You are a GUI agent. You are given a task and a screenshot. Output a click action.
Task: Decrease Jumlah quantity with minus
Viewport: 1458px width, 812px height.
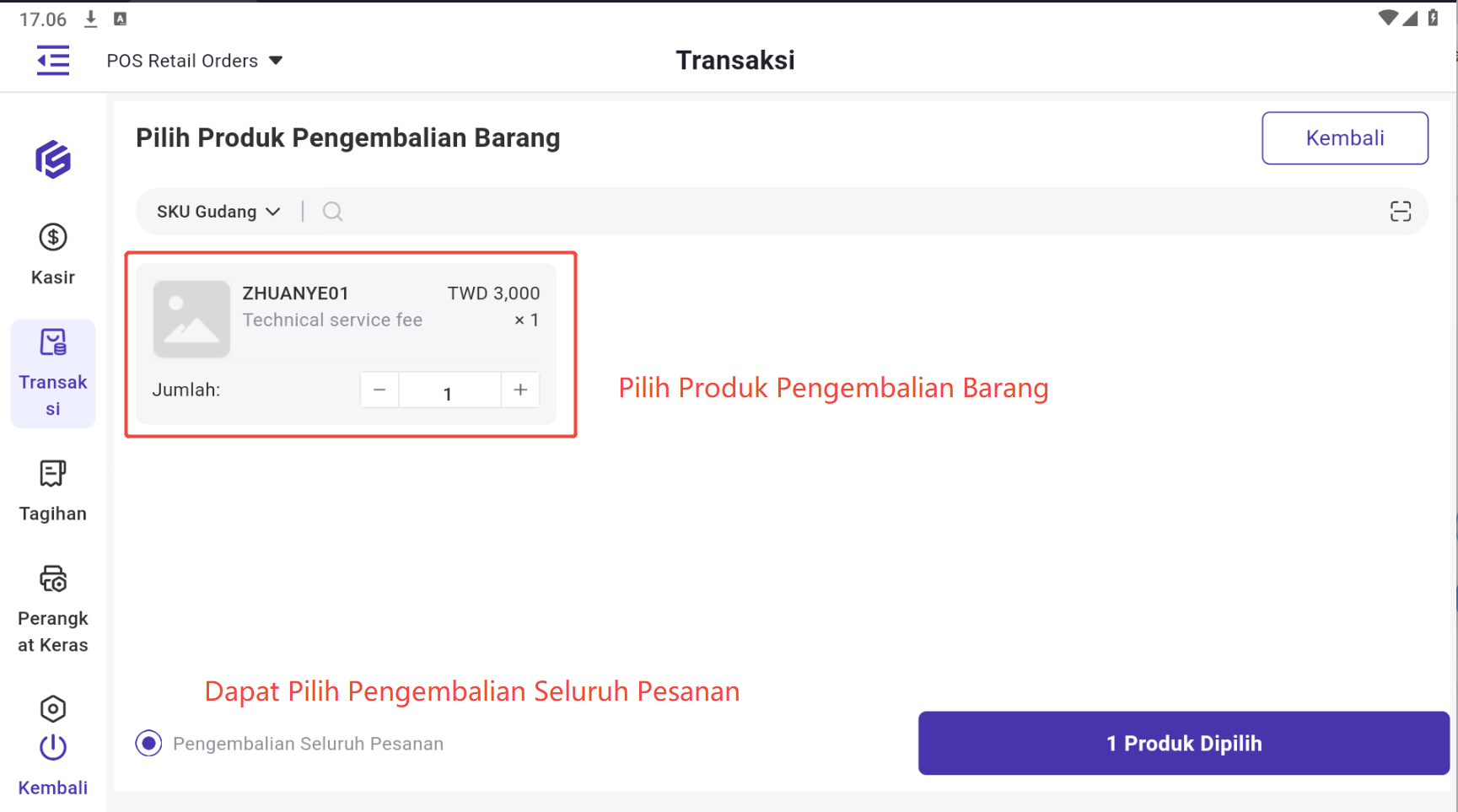(379, 390)
